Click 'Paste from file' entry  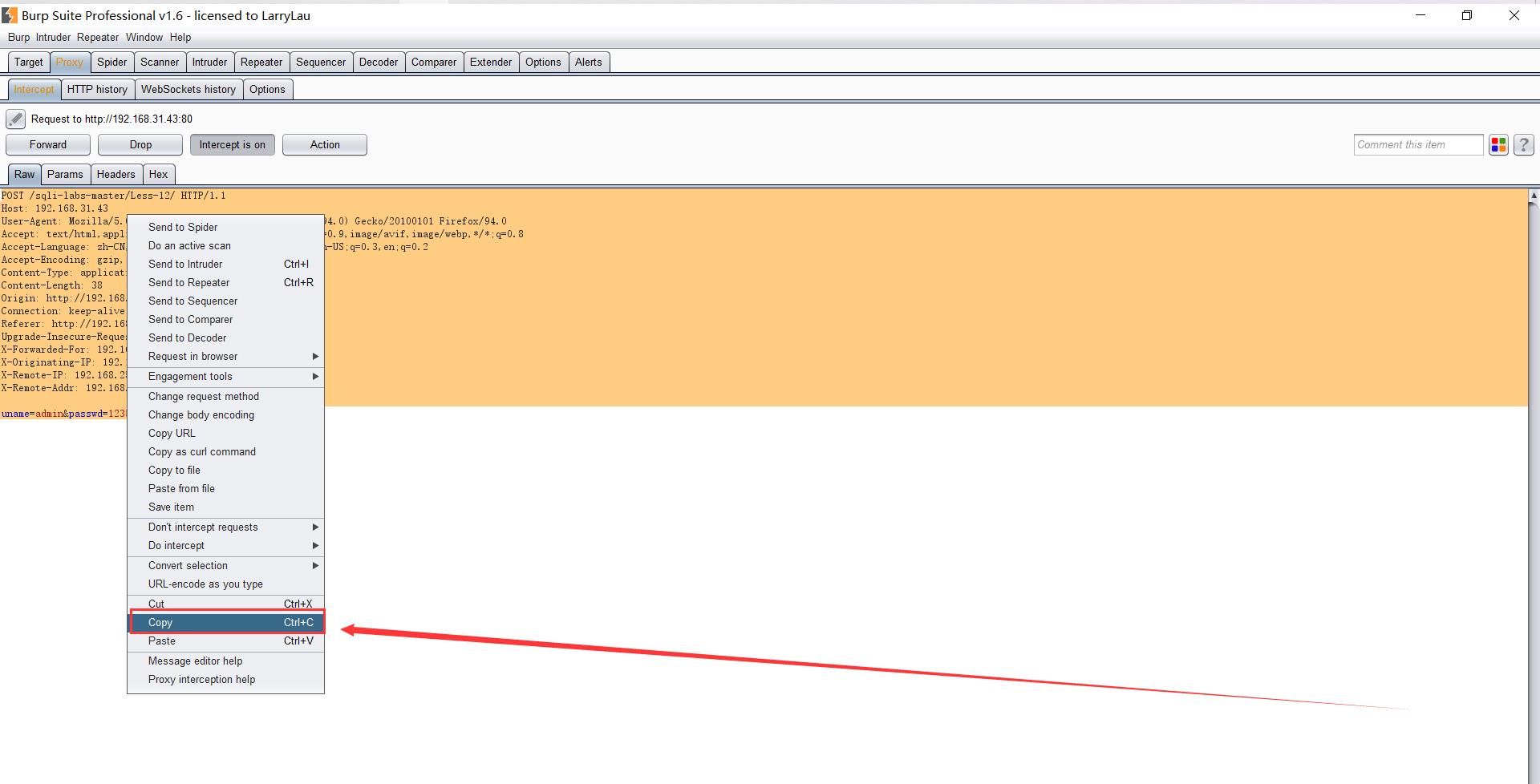[225, 489]
